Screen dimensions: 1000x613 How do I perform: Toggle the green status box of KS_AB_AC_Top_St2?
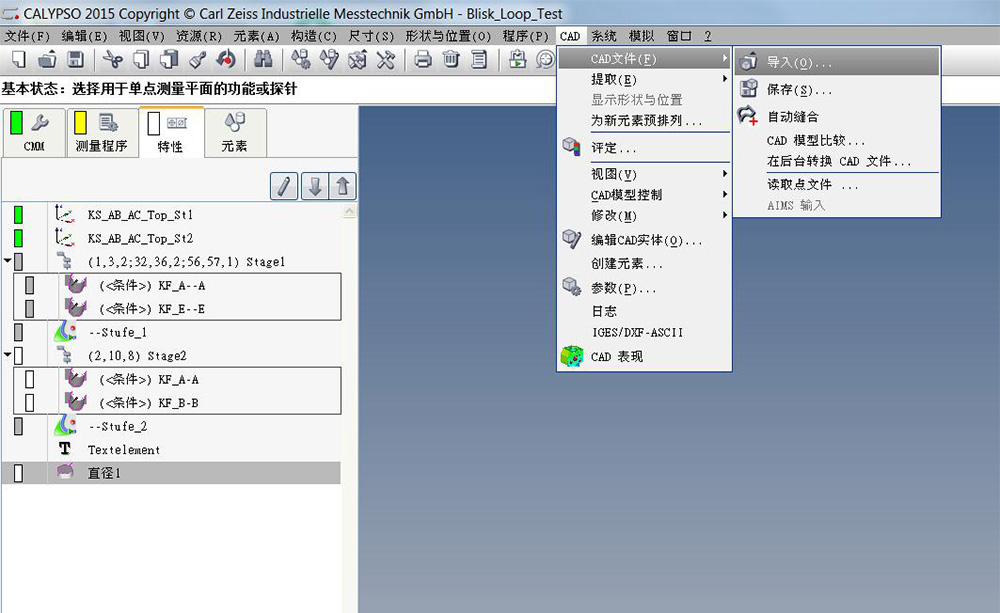point(18,238)
